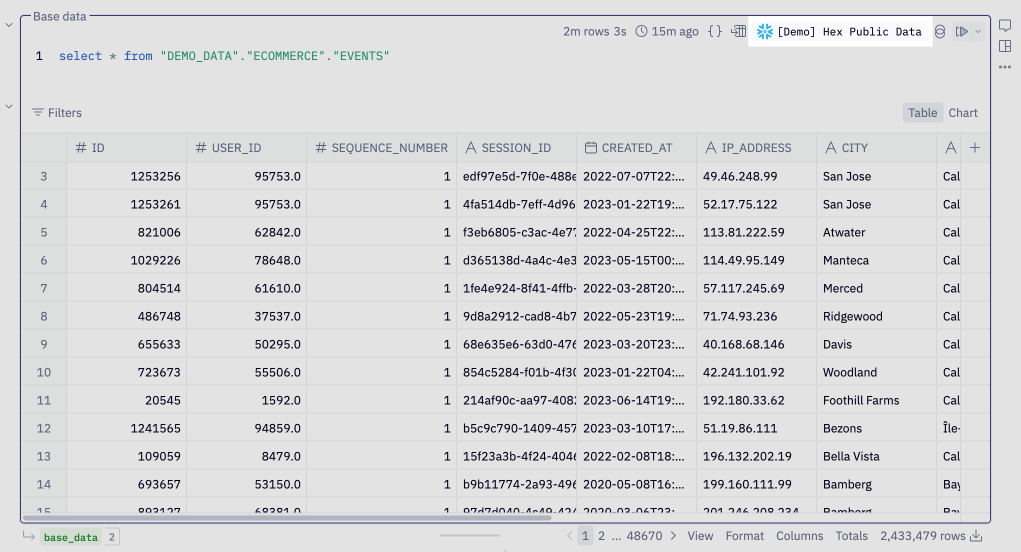Collapse the results table section chevron
The image size is (1021, 552).
pos(9,106)
